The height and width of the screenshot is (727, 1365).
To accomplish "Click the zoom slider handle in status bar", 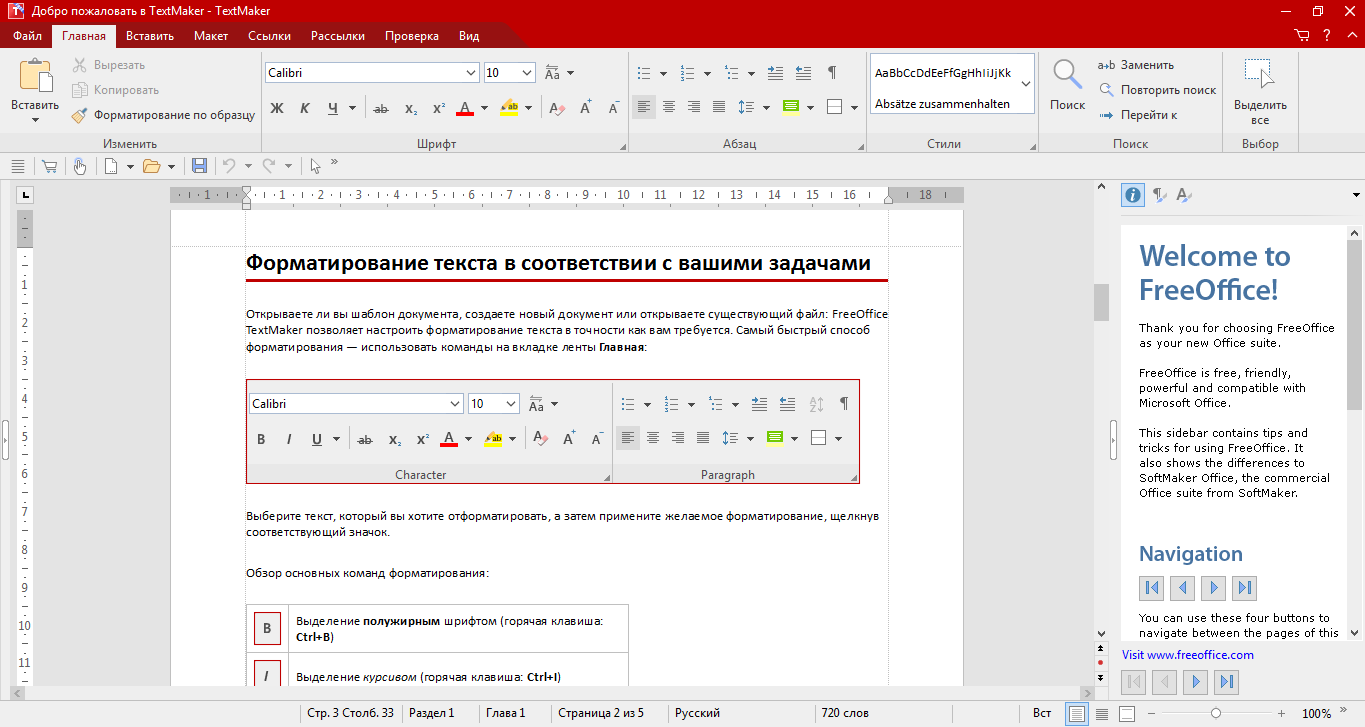I will coord(1215,713).
